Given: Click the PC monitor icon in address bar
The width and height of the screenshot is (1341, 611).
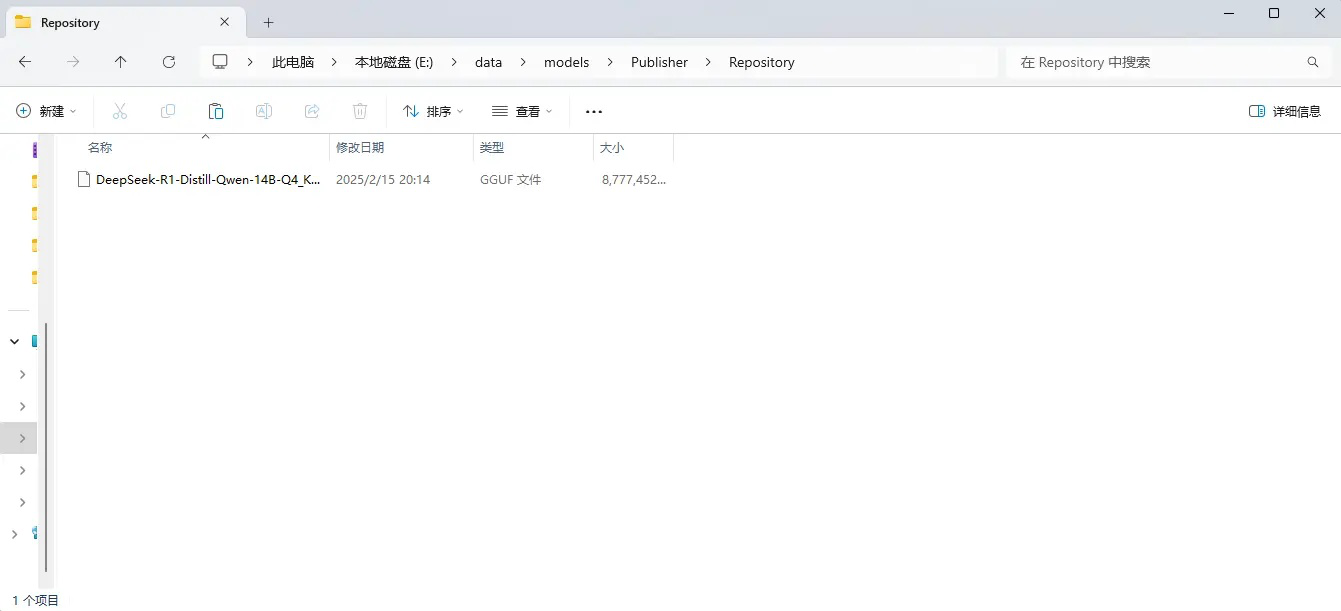Looking at the screenshot, I should [220, 62].
